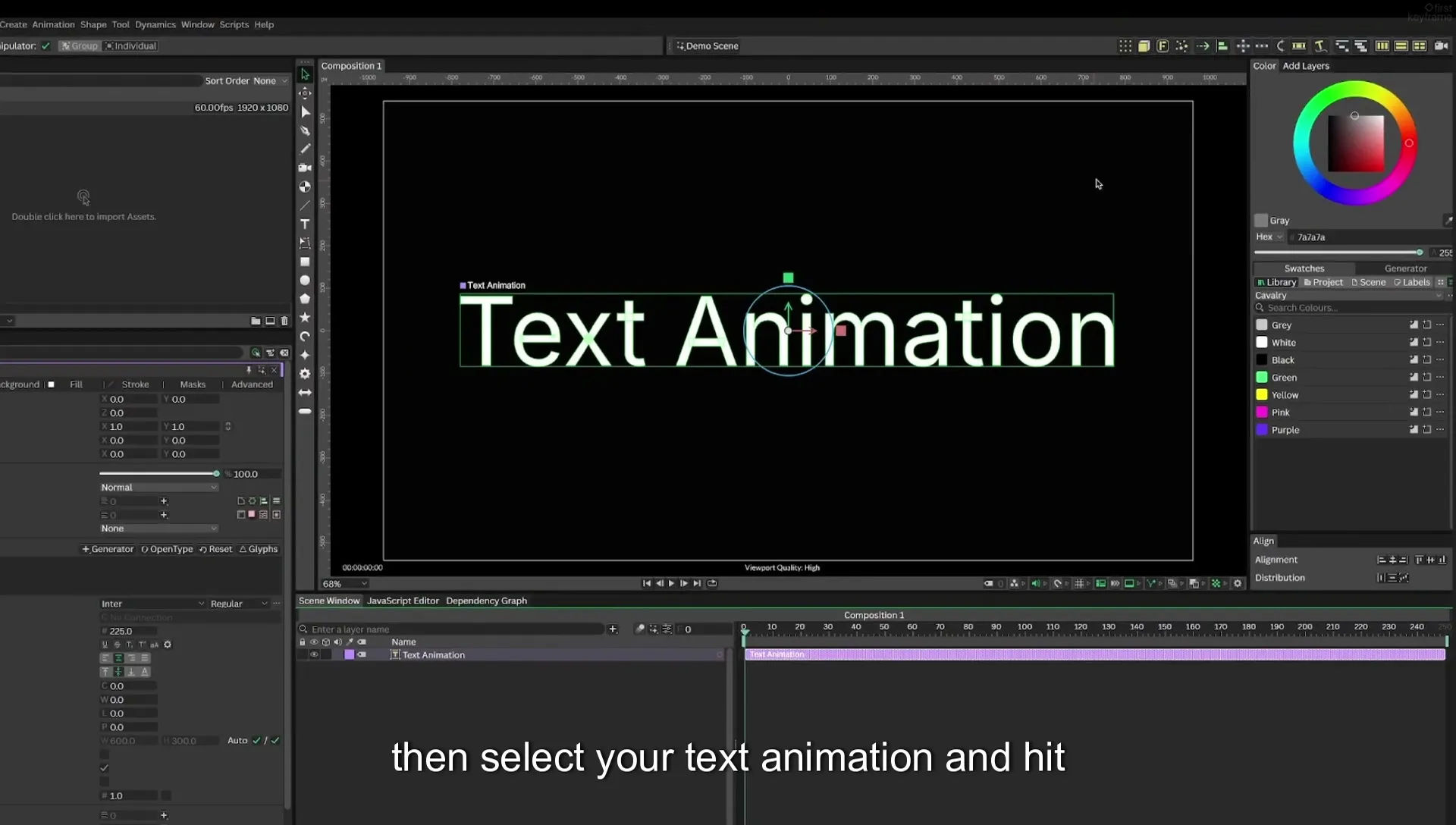
Task: Toggle visibility eye of Text Animation layer
Action: click(314, 655)
